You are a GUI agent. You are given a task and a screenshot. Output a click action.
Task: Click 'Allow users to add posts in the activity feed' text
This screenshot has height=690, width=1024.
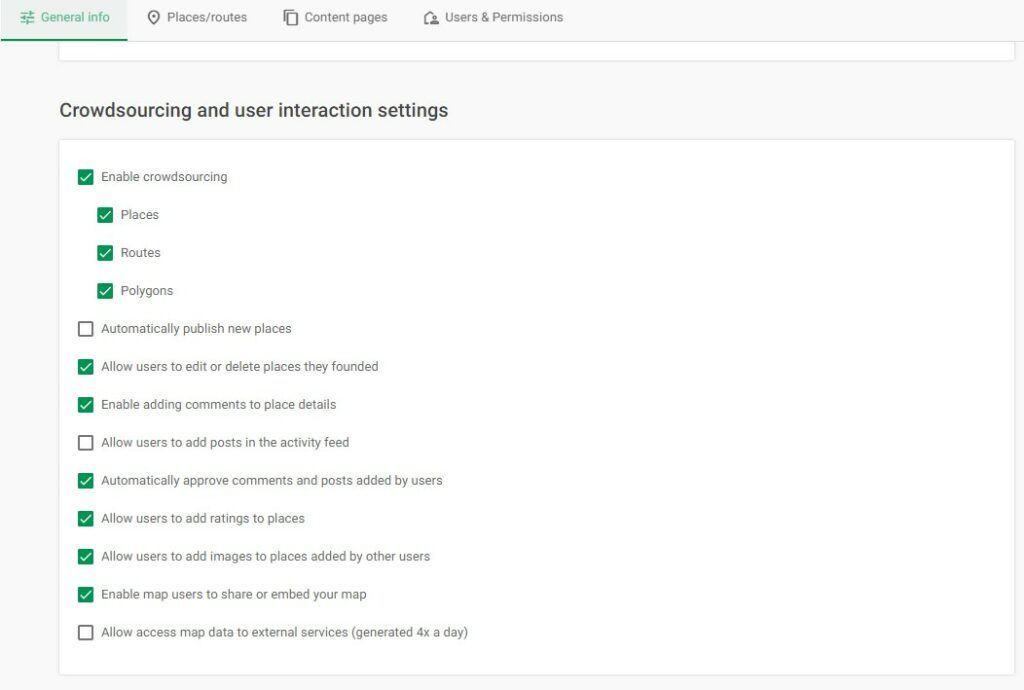(x=225, y=443)
